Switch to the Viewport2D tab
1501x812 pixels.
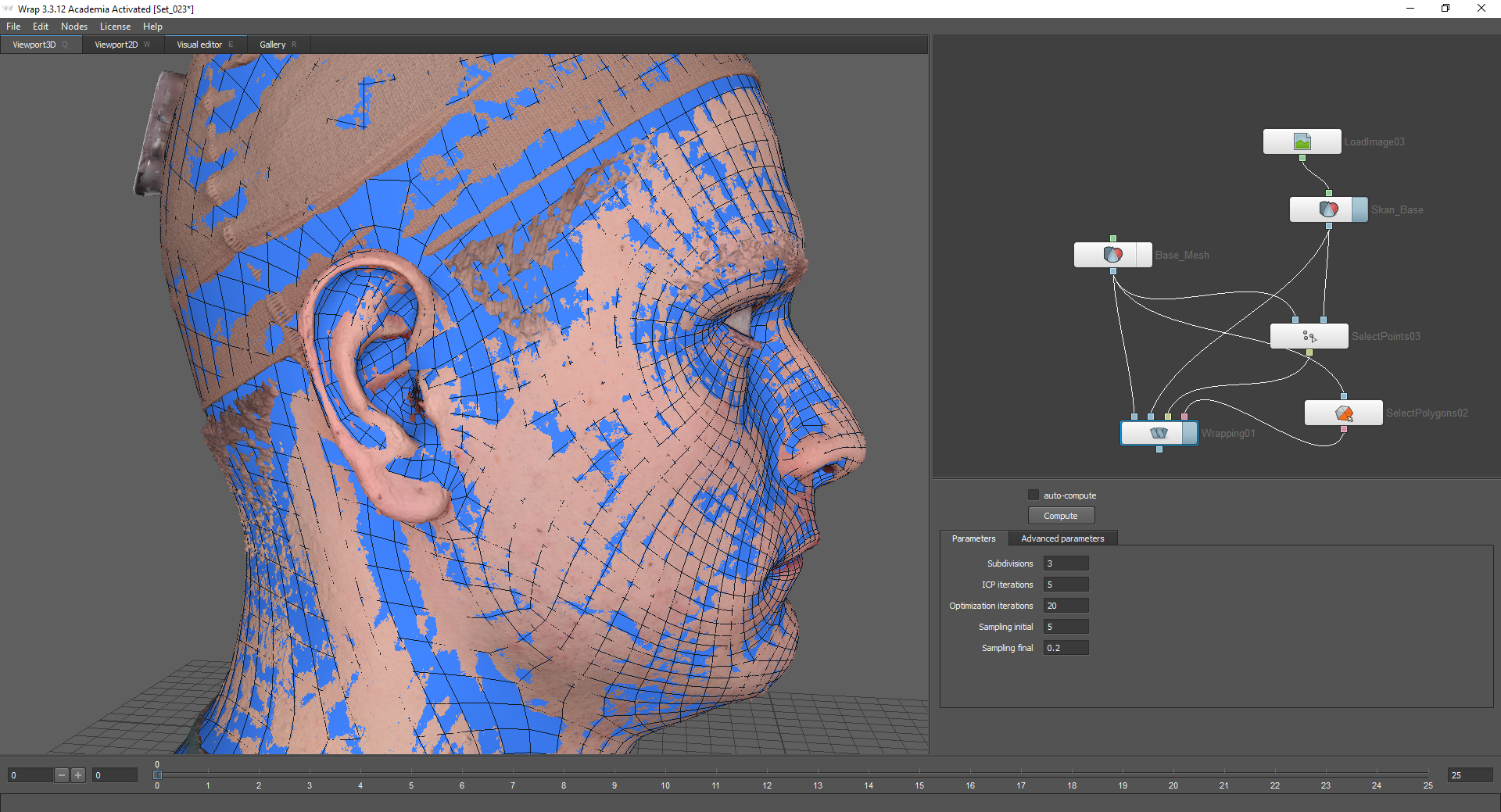click(116, 45)
